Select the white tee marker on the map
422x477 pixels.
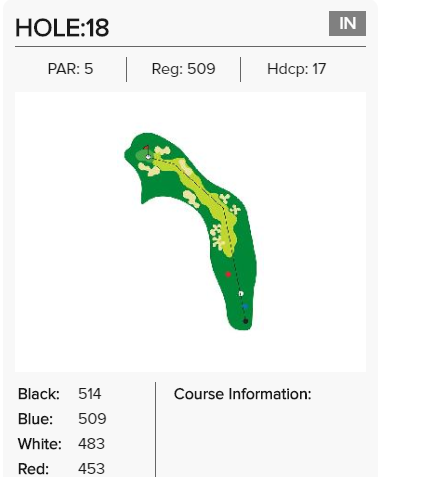(241, 294)
